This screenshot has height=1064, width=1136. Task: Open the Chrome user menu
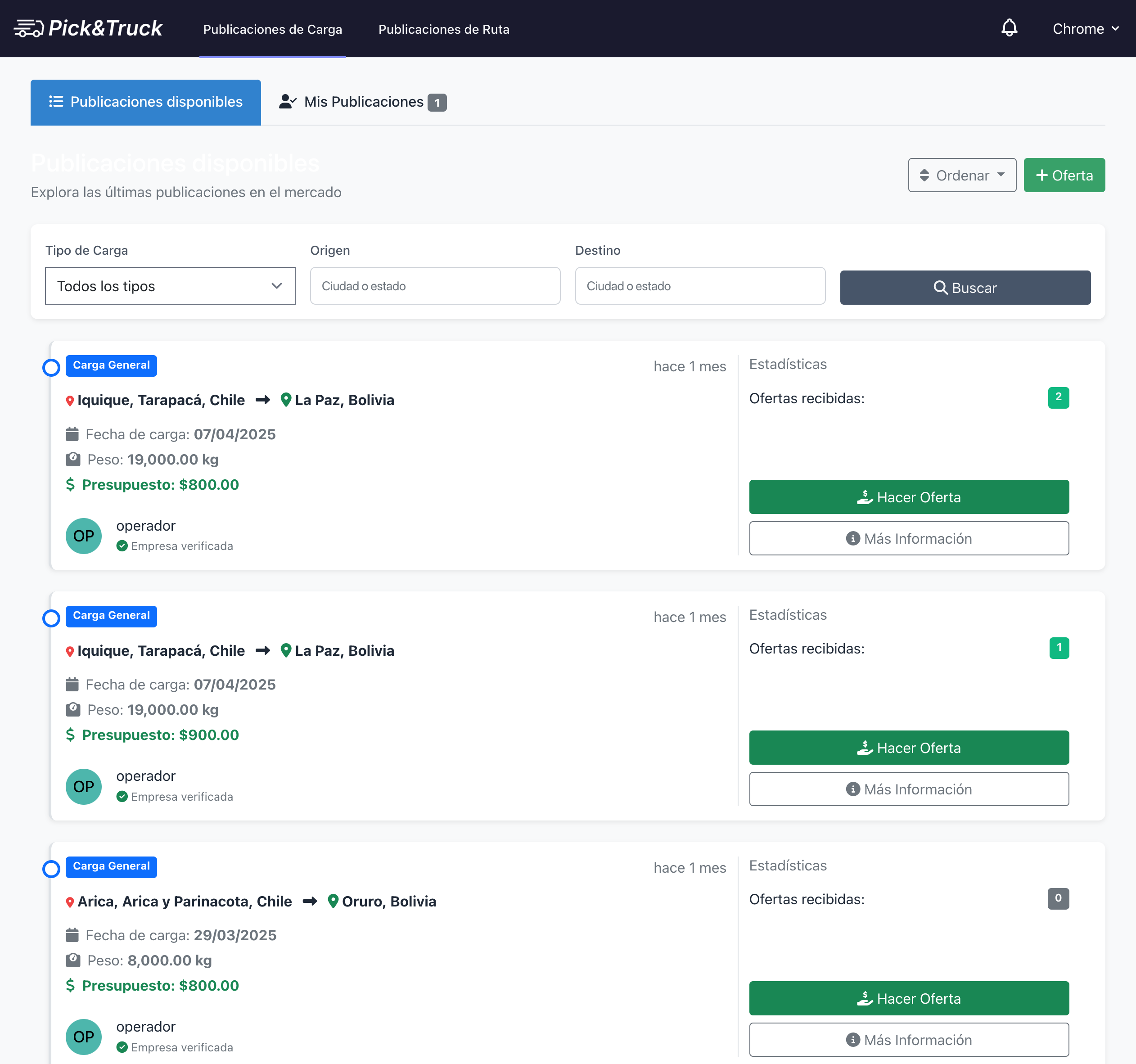tap(1085, 28)
